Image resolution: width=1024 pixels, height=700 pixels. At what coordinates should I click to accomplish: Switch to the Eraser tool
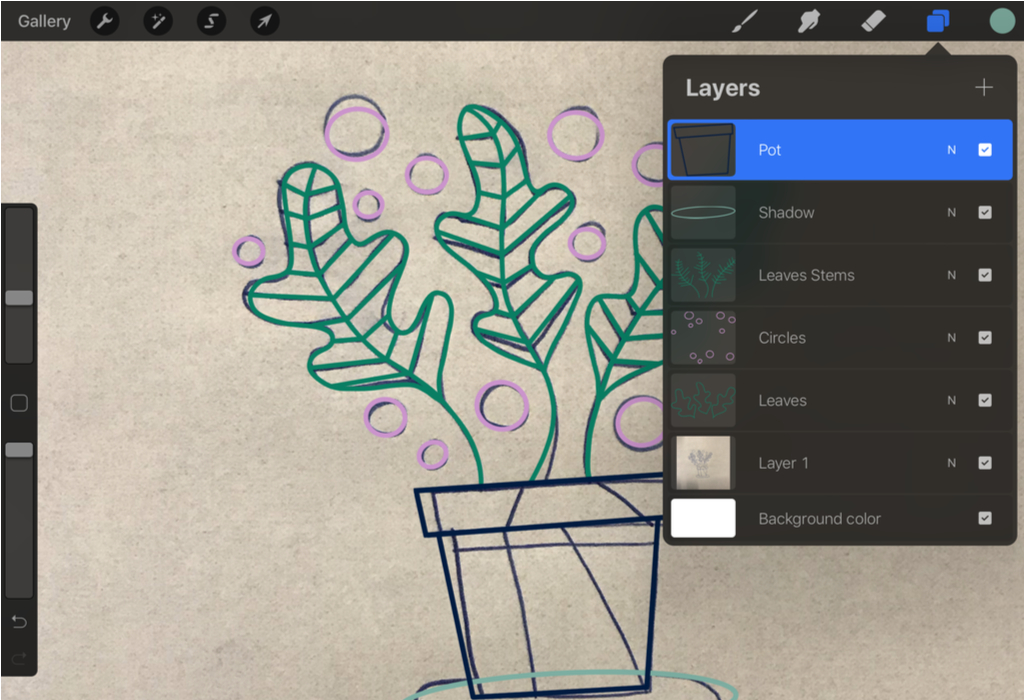(871, 21)
